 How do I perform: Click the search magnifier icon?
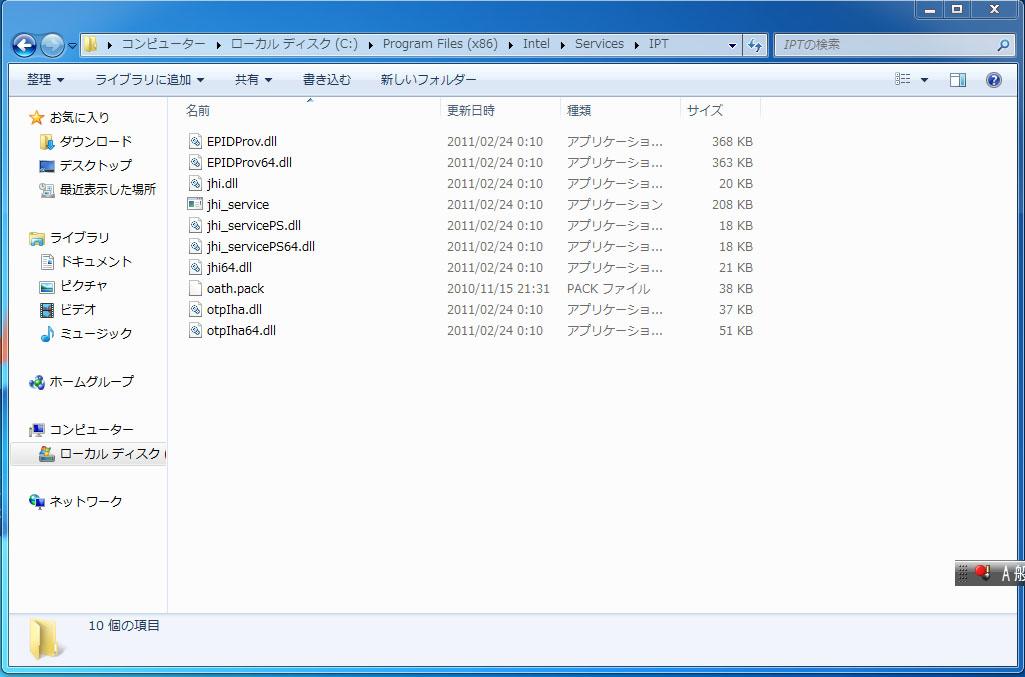(1003, 45)
